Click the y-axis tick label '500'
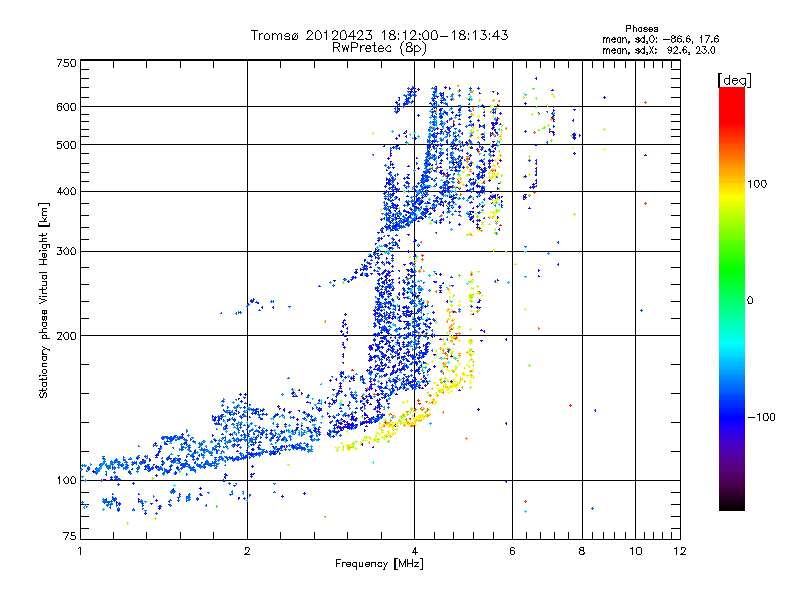 click(66, 145)
